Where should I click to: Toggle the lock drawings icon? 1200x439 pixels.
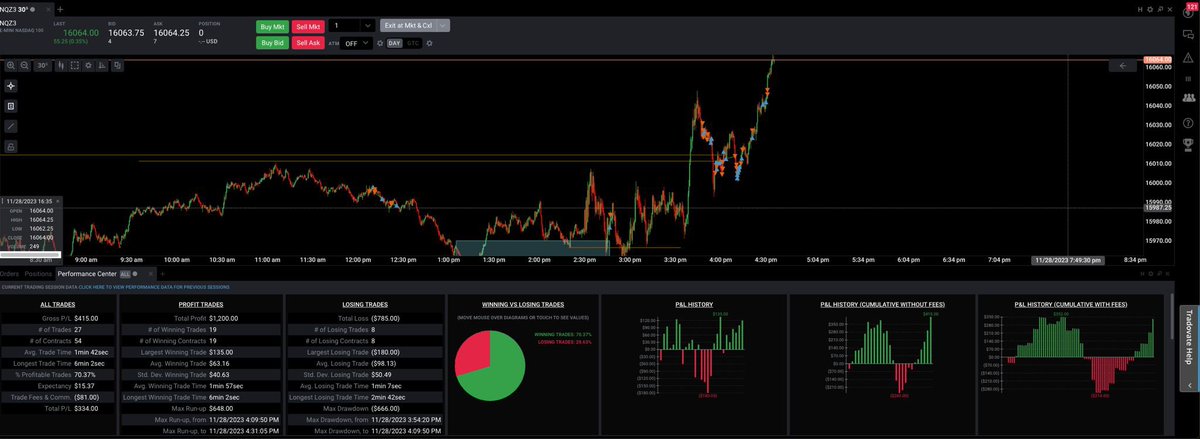tap(11, 146)
